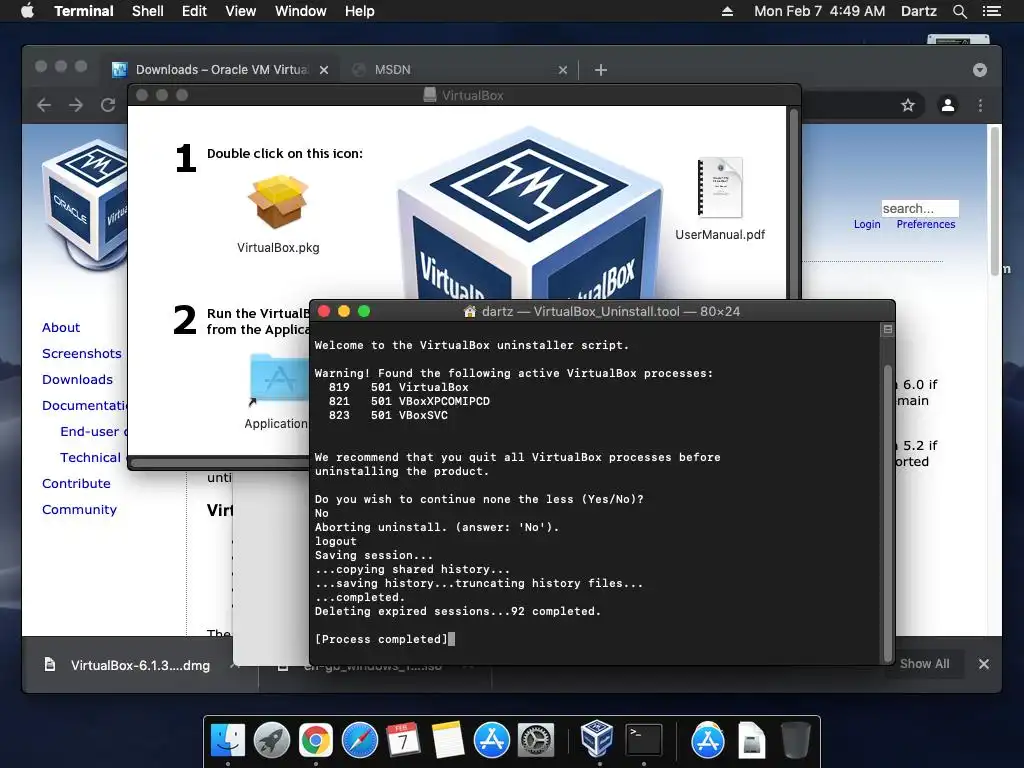Open Google Chrome in the Dock

tap(315, 741)
